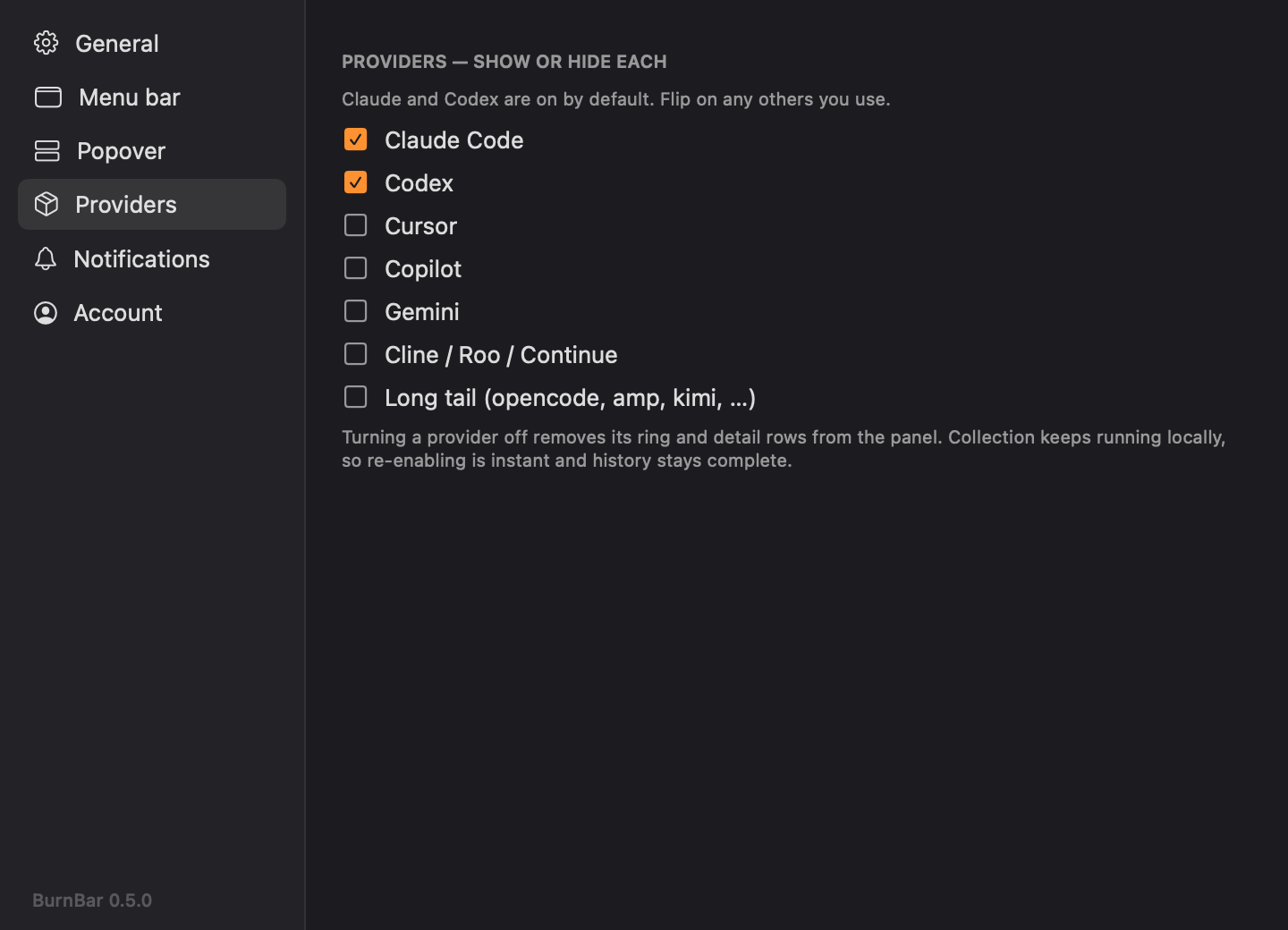Click the BurnBar 0.5.0 version text
Image resolution: width=1288 pixels, height=930 pixels.
coord(92,900)
